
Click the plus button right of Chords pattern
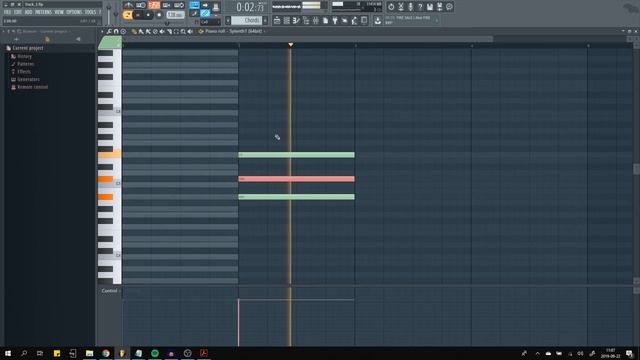pos(265,20)
